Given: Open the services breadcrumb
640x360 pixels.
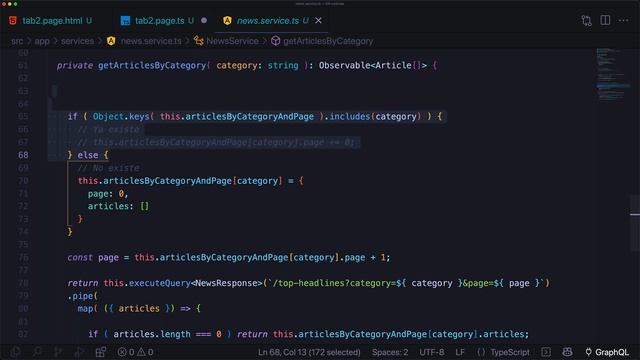Looking at the screenshot, I should pyautogui.click(x=78, y=41).
